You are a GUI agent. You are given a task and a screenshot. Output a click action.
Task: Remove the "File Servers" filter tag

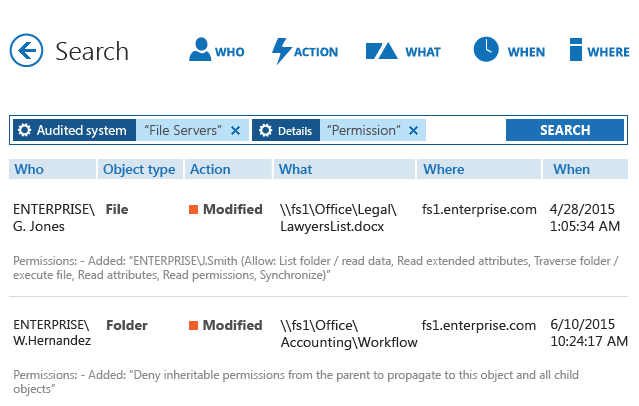(235, 130)
